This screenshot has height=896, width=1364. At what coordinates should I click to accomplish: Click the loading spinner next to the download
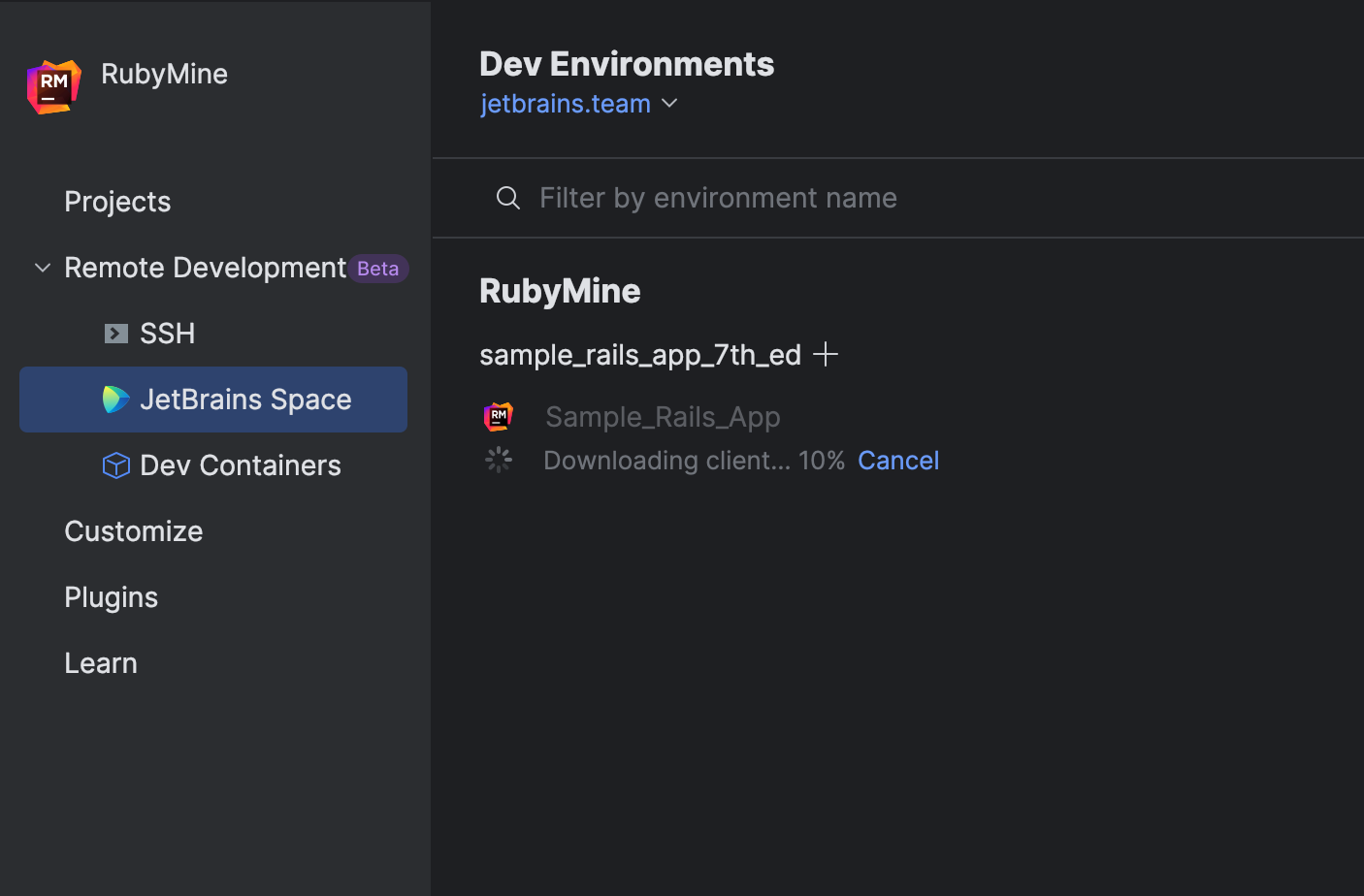pyautogui.click(x=499, y=460)
